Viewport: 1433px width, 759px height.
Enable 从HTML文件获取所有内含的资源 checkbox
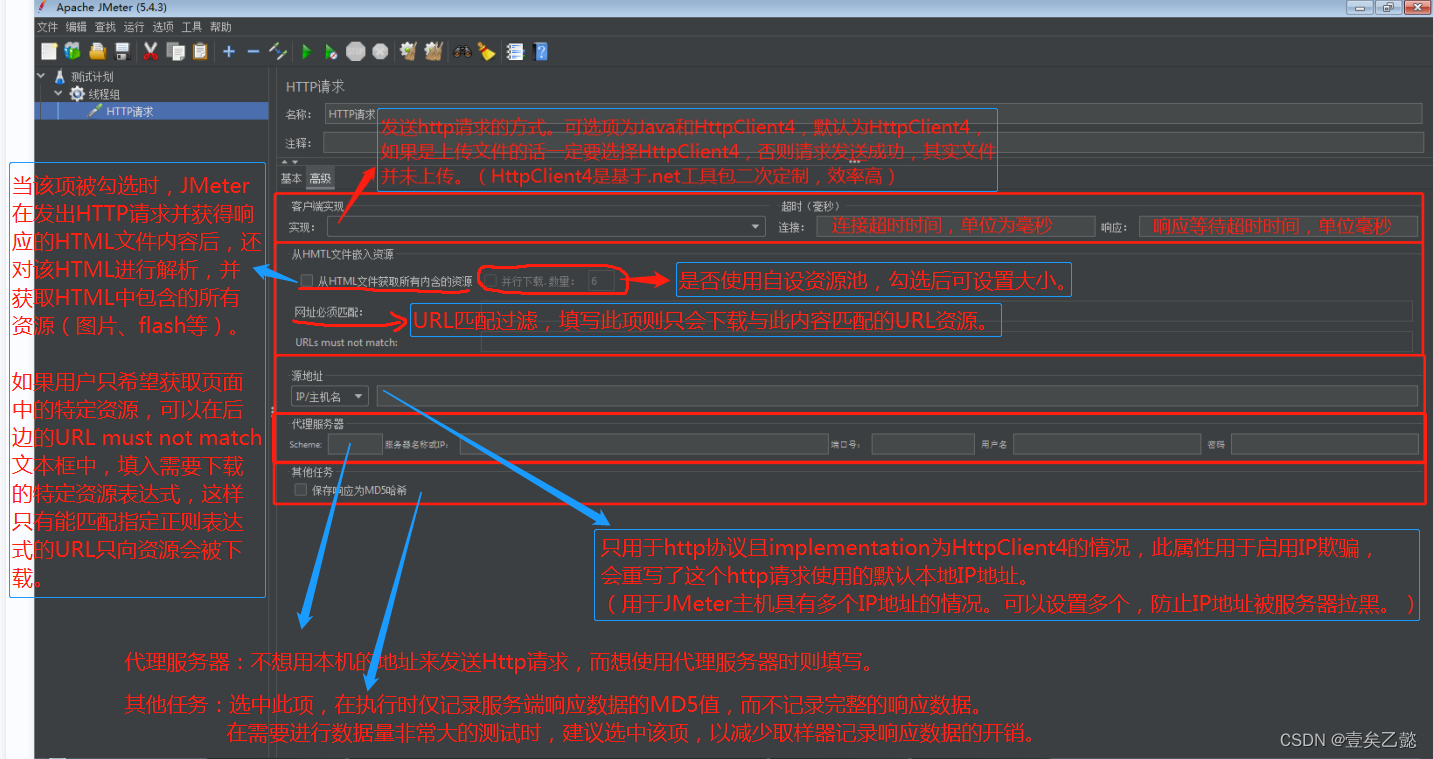pyautogui.click(x=306, y=281)
